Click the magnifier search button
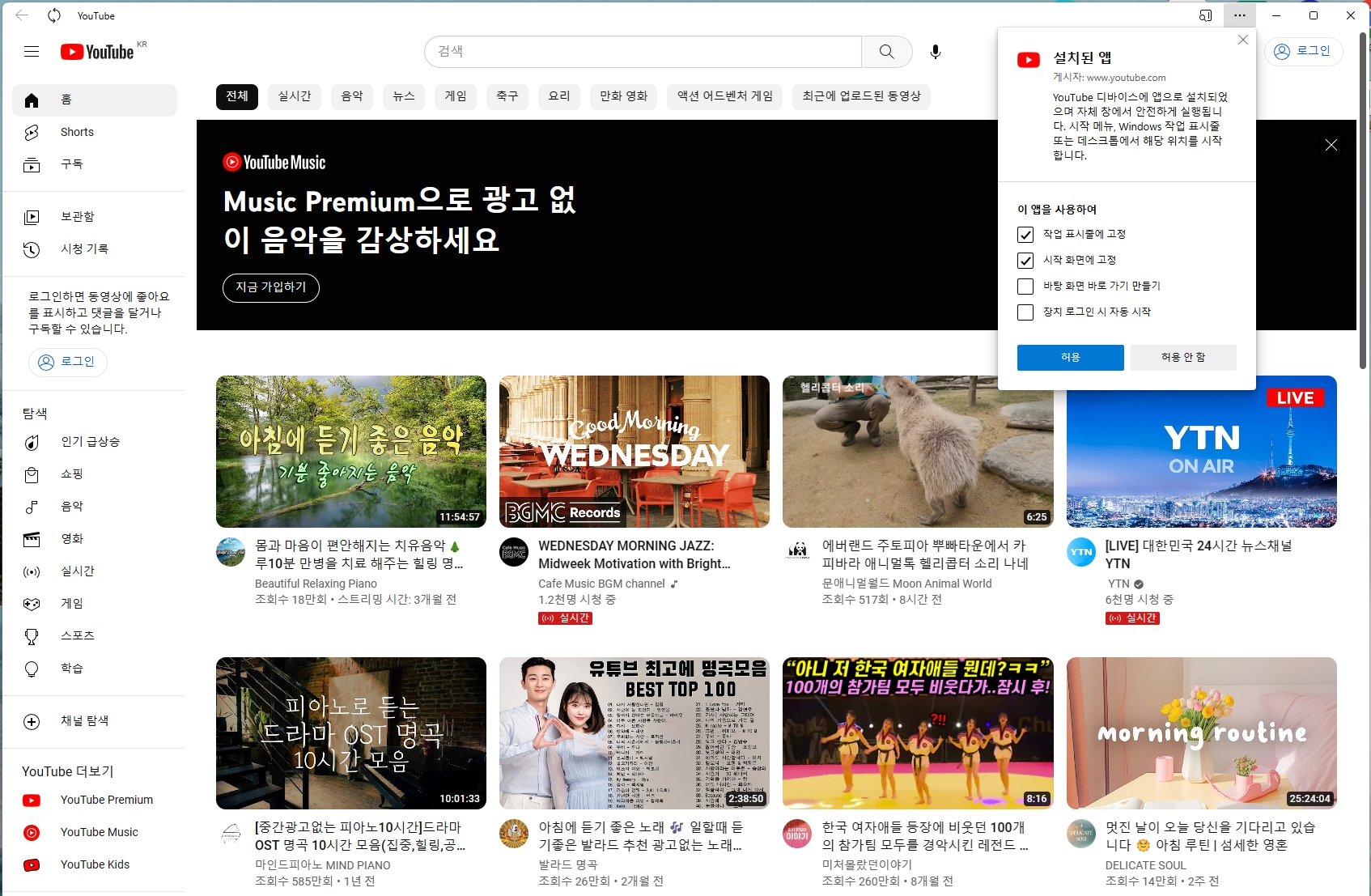 pos(887,52)
